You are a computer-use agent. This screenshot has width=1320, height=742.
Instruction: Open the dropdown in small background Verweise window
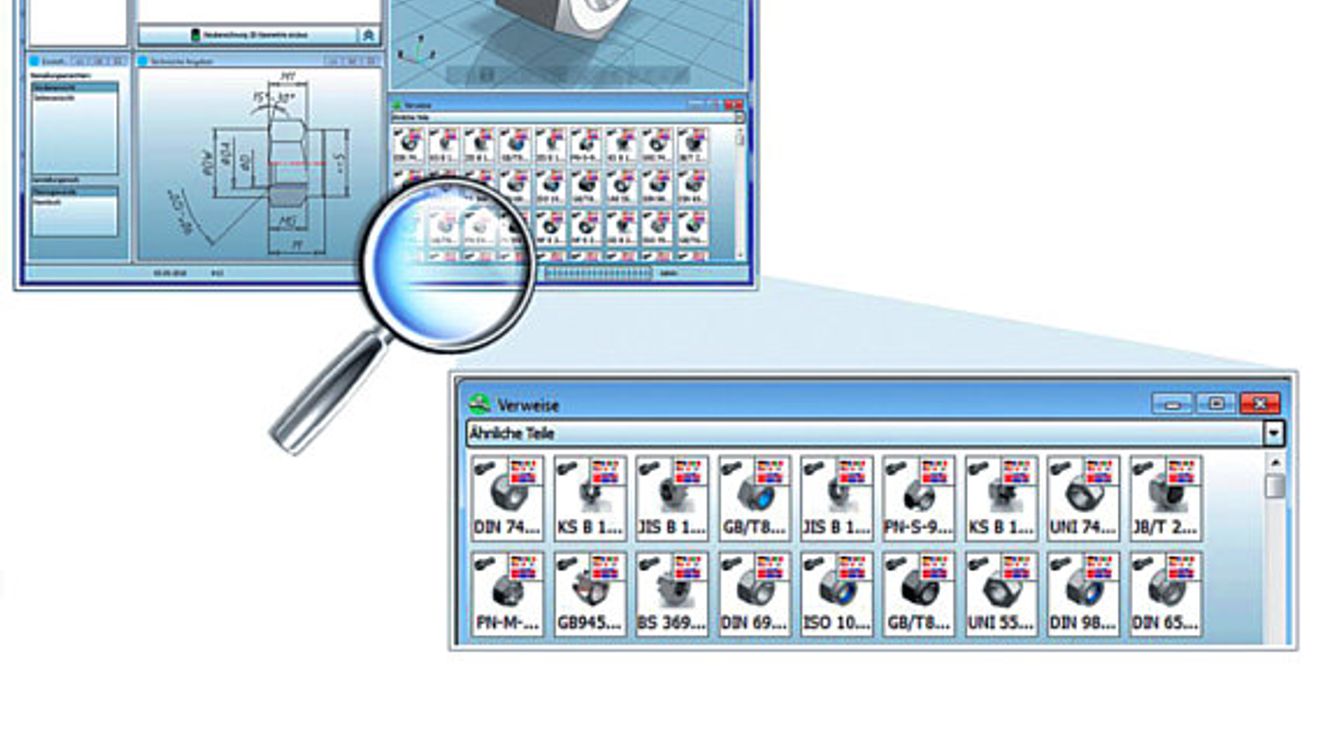coord(740,117)
